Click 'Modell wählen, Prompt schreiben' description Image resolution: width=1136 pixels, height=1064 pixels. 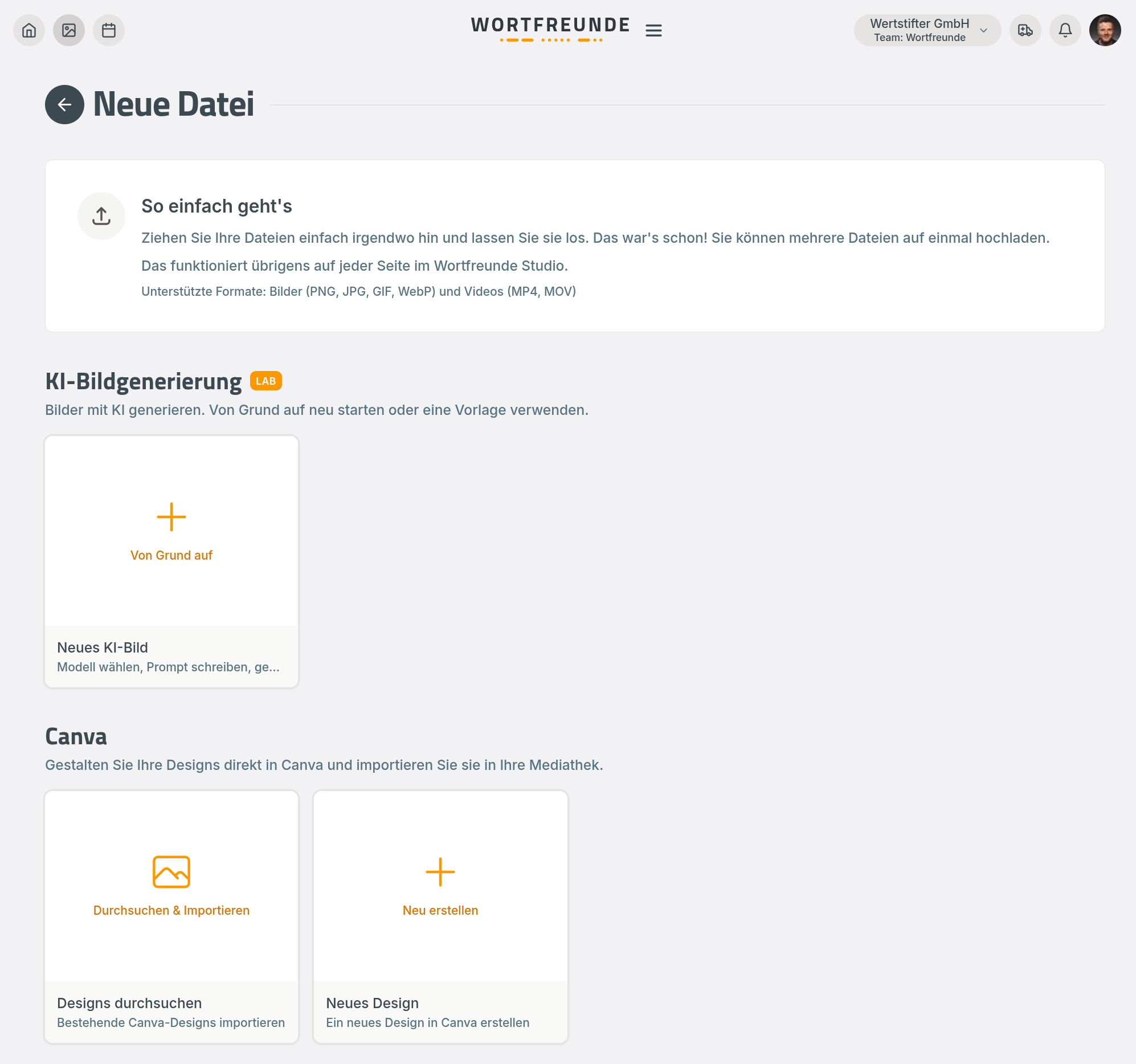pos(169,667)
